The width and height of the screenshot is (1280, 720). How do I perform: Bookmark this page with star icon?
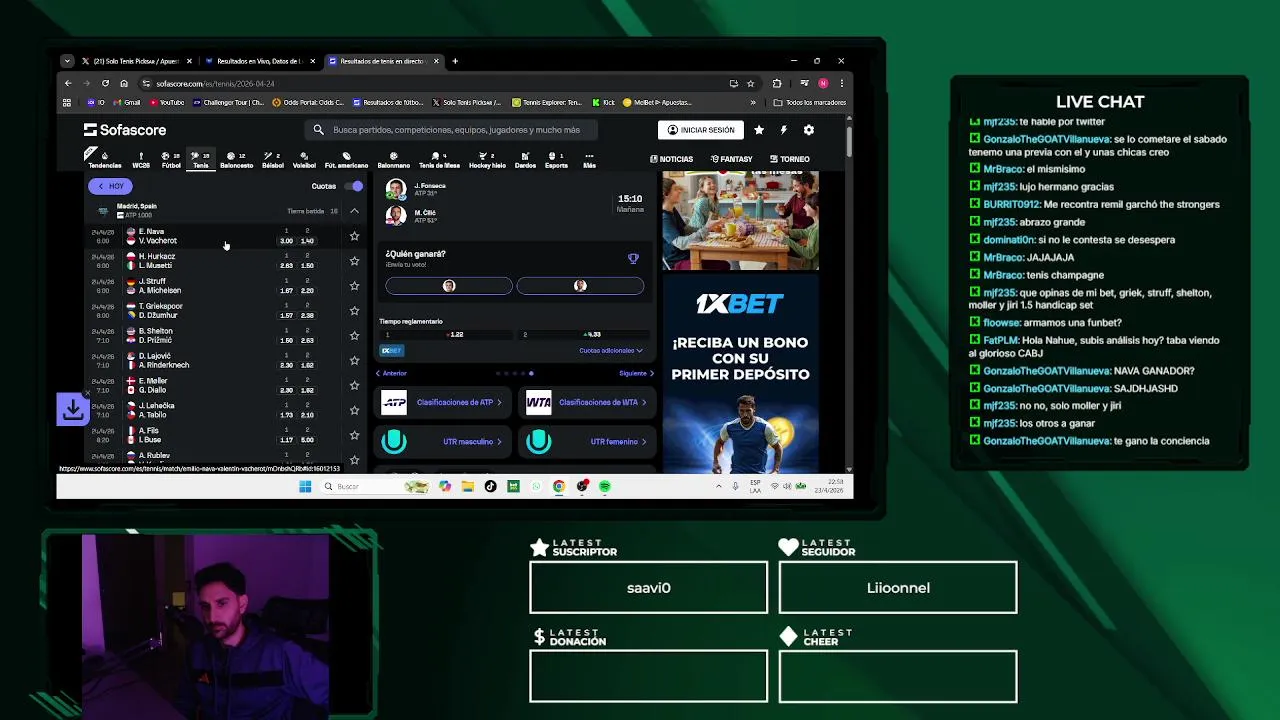(x=750, y=83)
